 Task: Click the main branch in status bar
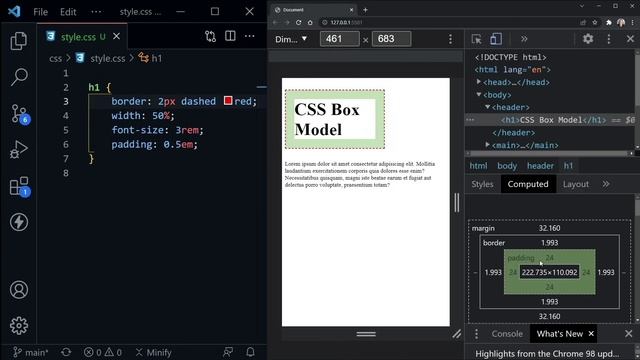coord(31,352)
